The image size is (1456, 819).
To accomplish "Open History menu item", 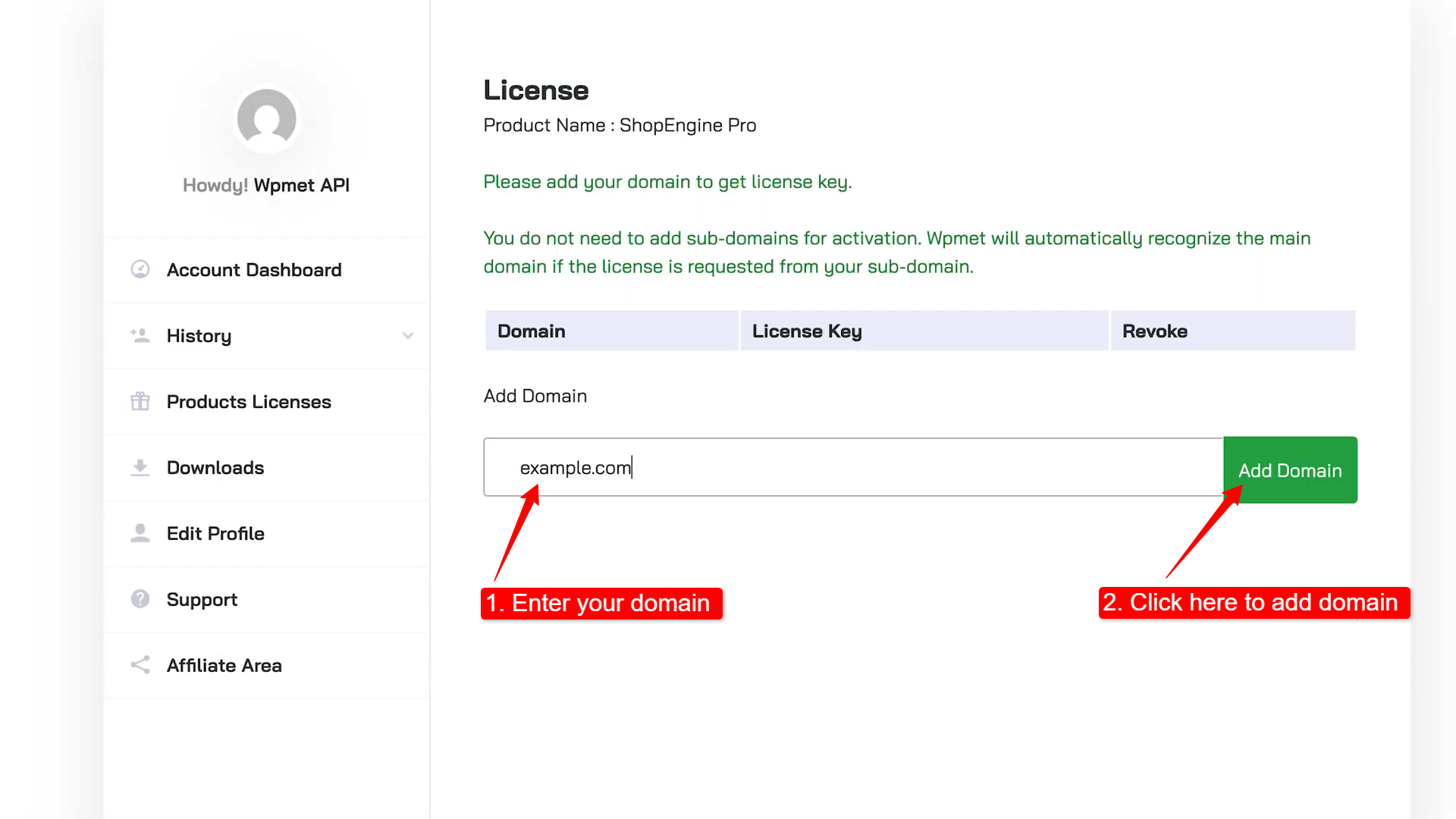I will [x=266, y=336].
